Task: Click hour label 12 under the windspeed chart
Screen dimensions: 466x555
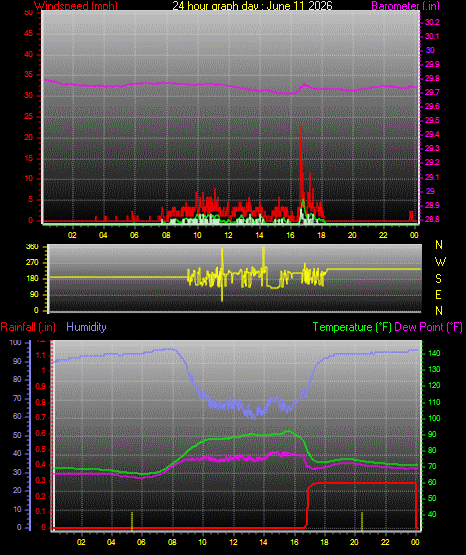Action: pos(228,235)
